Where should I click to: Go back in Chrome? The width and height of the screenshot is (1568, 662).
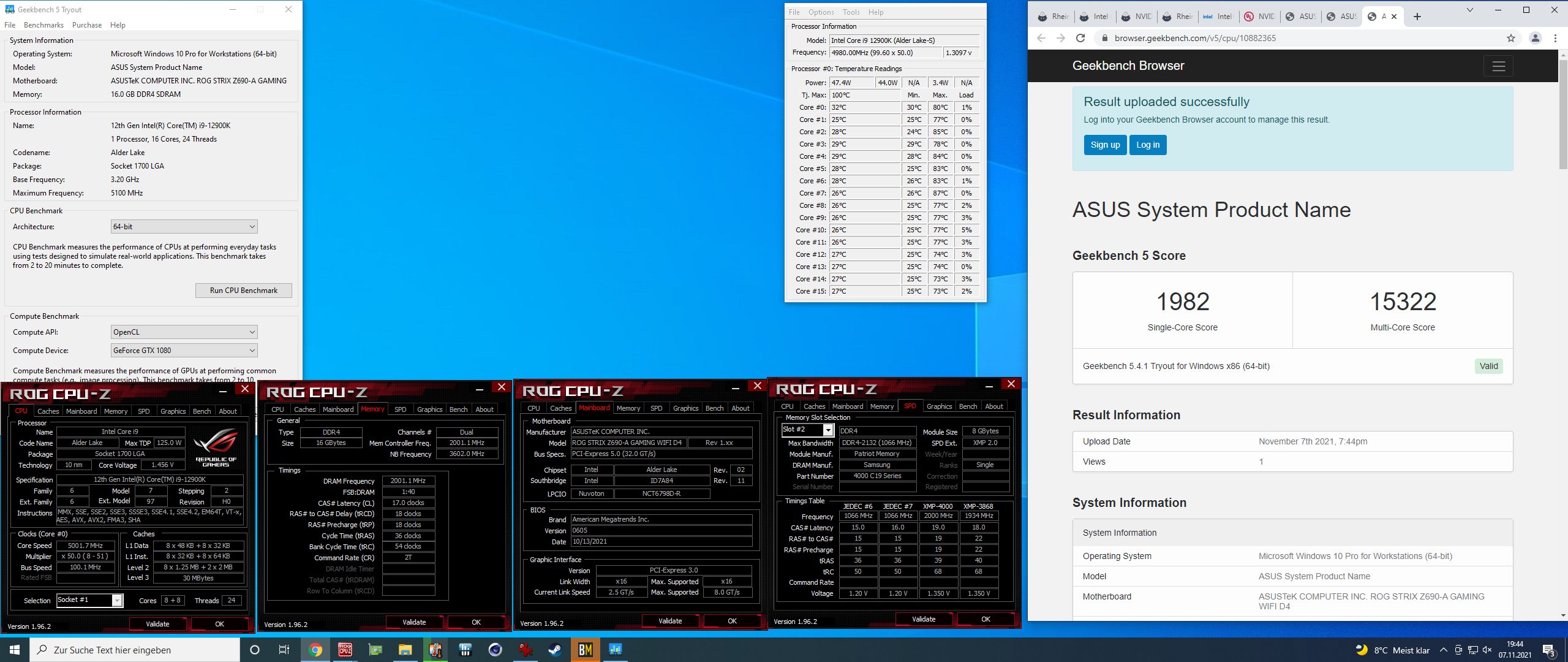1041,38
